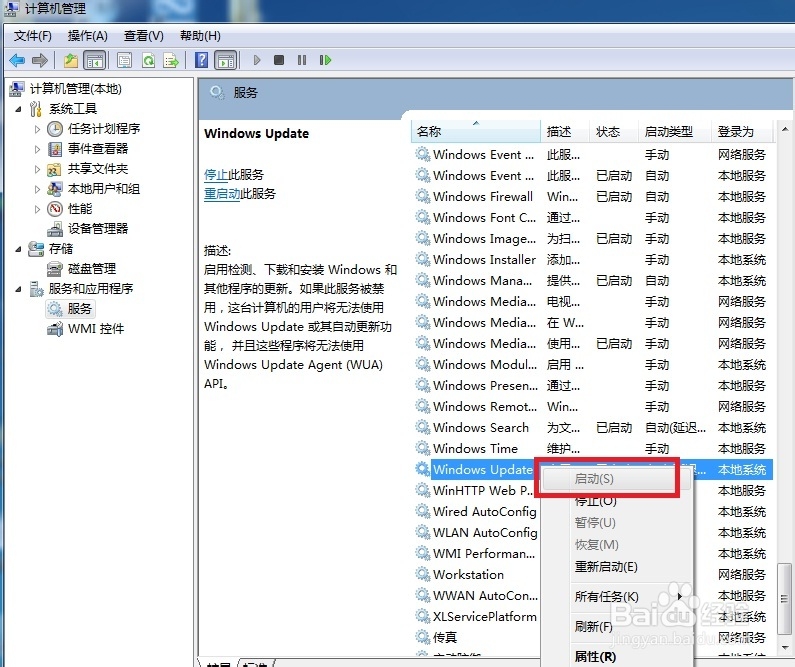Expand the 事件查看器 tree node
Viewport: 795px width, 667px height.
click(x=37, y=149)
